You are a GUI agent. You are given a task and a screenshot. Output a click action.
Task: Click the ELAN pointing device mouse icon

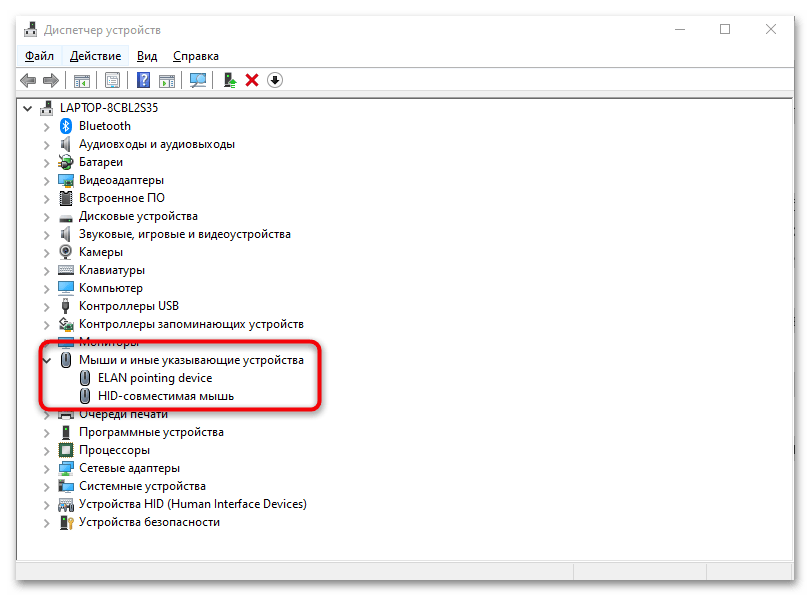click(x=85, y=378)
